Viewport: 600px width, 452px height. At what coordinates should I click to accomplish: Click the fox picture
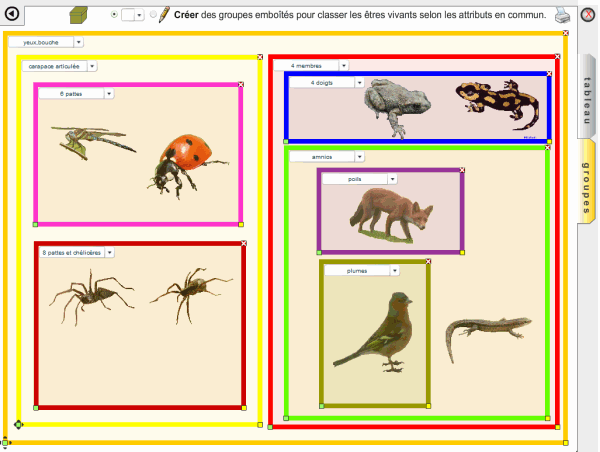point(391,214)
